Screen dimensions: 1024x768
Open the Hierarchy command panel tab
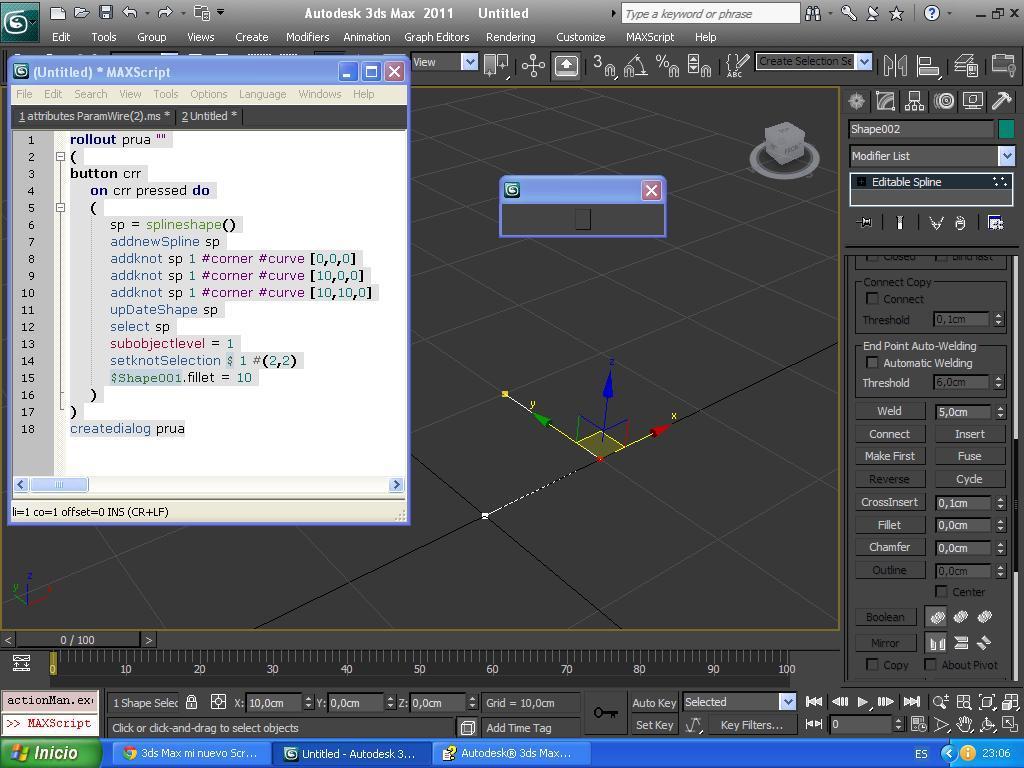pyautogui.click(x=914, y=101)
